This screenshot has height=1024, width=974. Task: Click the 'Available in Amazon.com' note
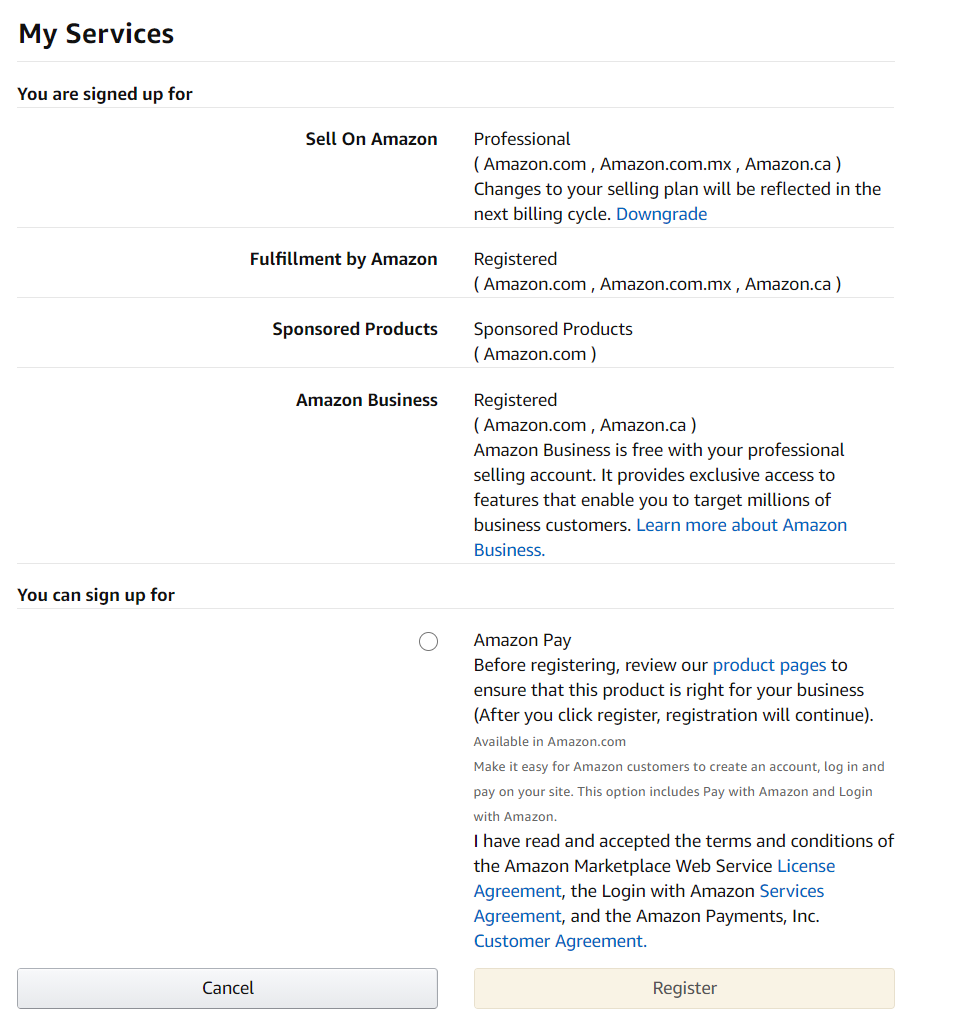pyautogui.click(x=549, y=742)
